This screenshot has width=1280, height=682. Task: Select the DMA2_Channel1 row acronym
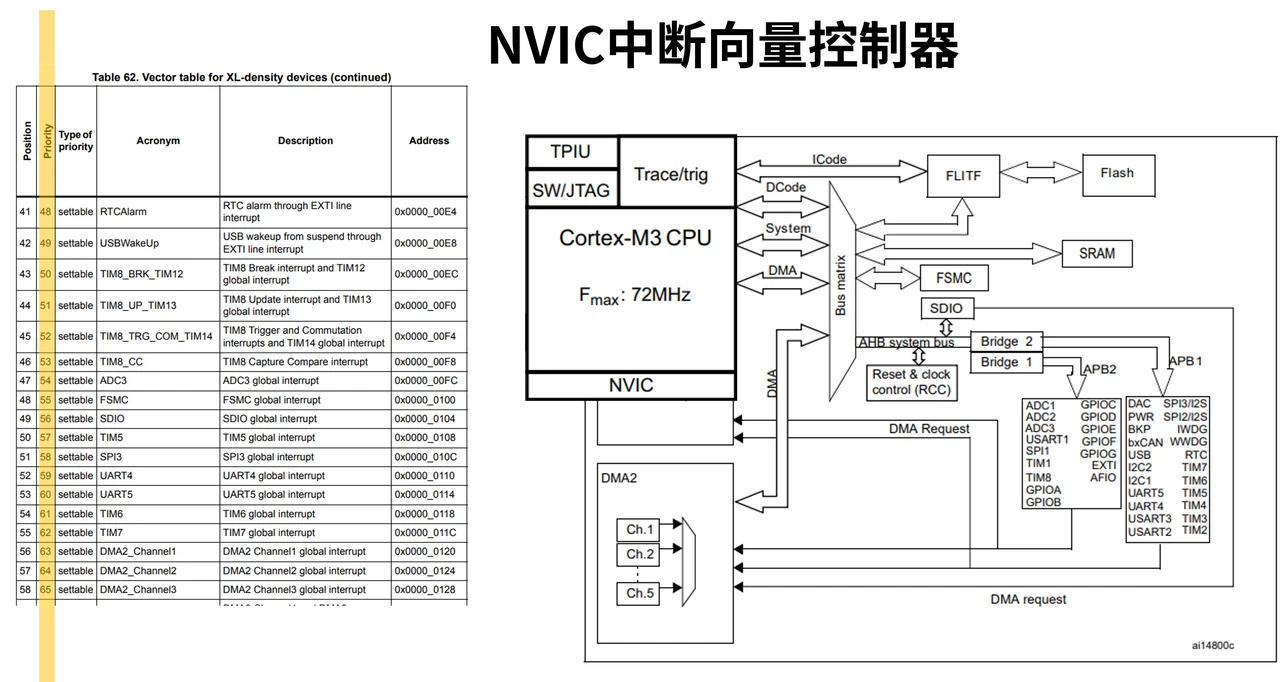pos(138,551)
